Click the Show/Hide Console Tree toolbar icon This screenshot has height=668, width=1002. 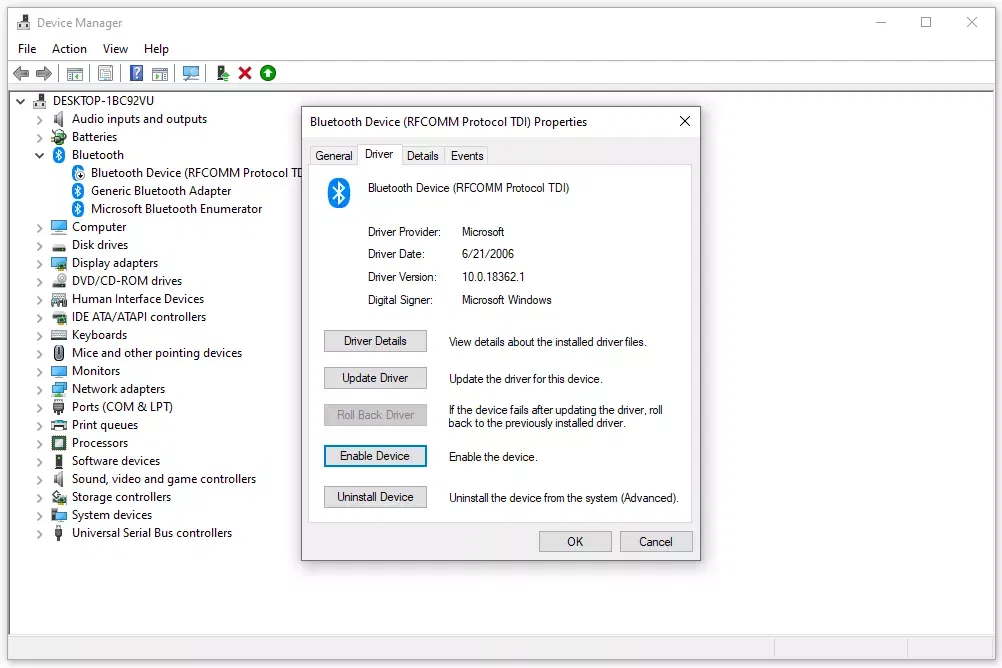pos(75,74)
